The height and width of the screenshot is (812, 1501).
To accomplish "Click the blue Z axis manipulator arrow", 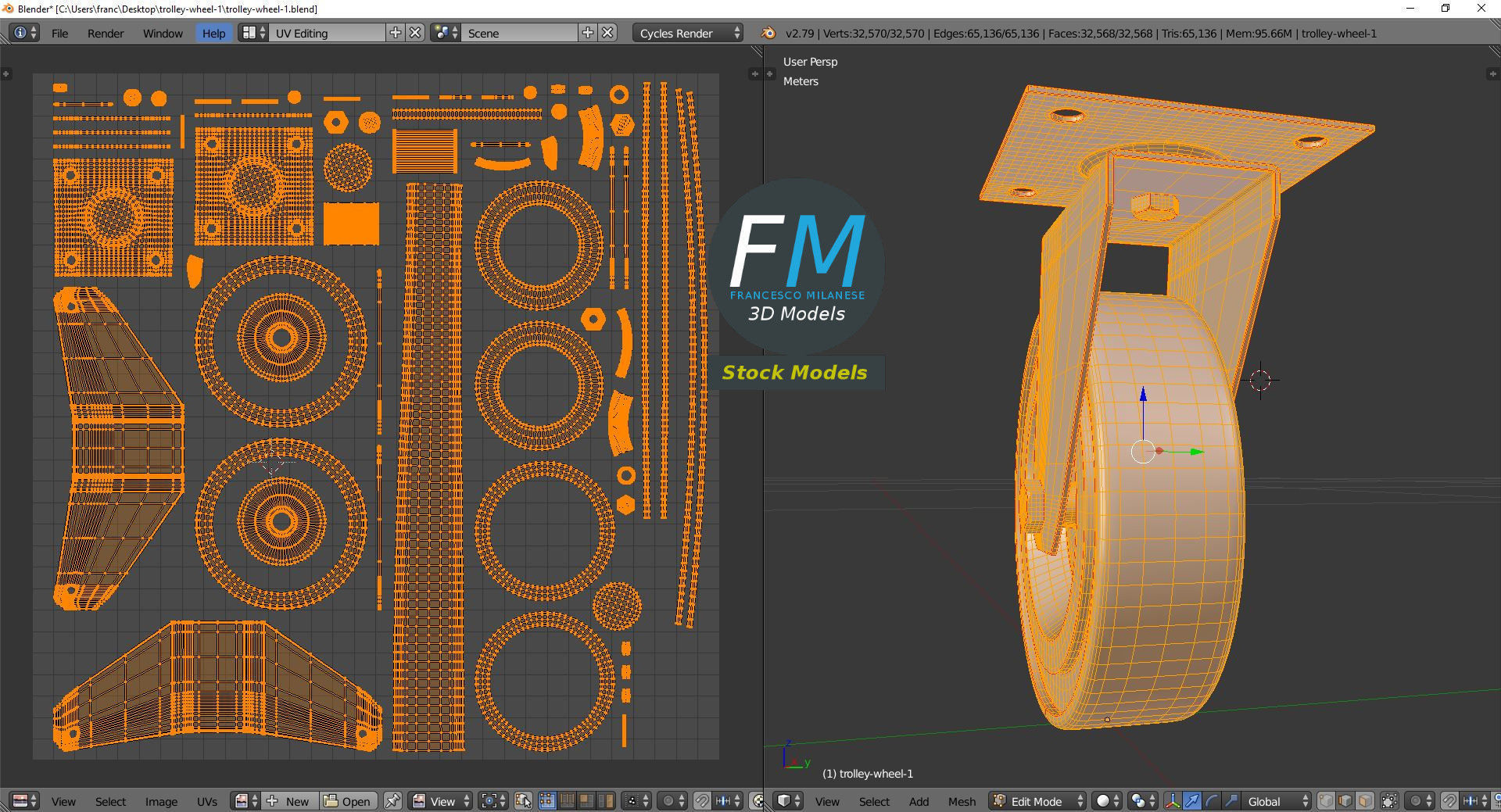I will coord(1143,395).
